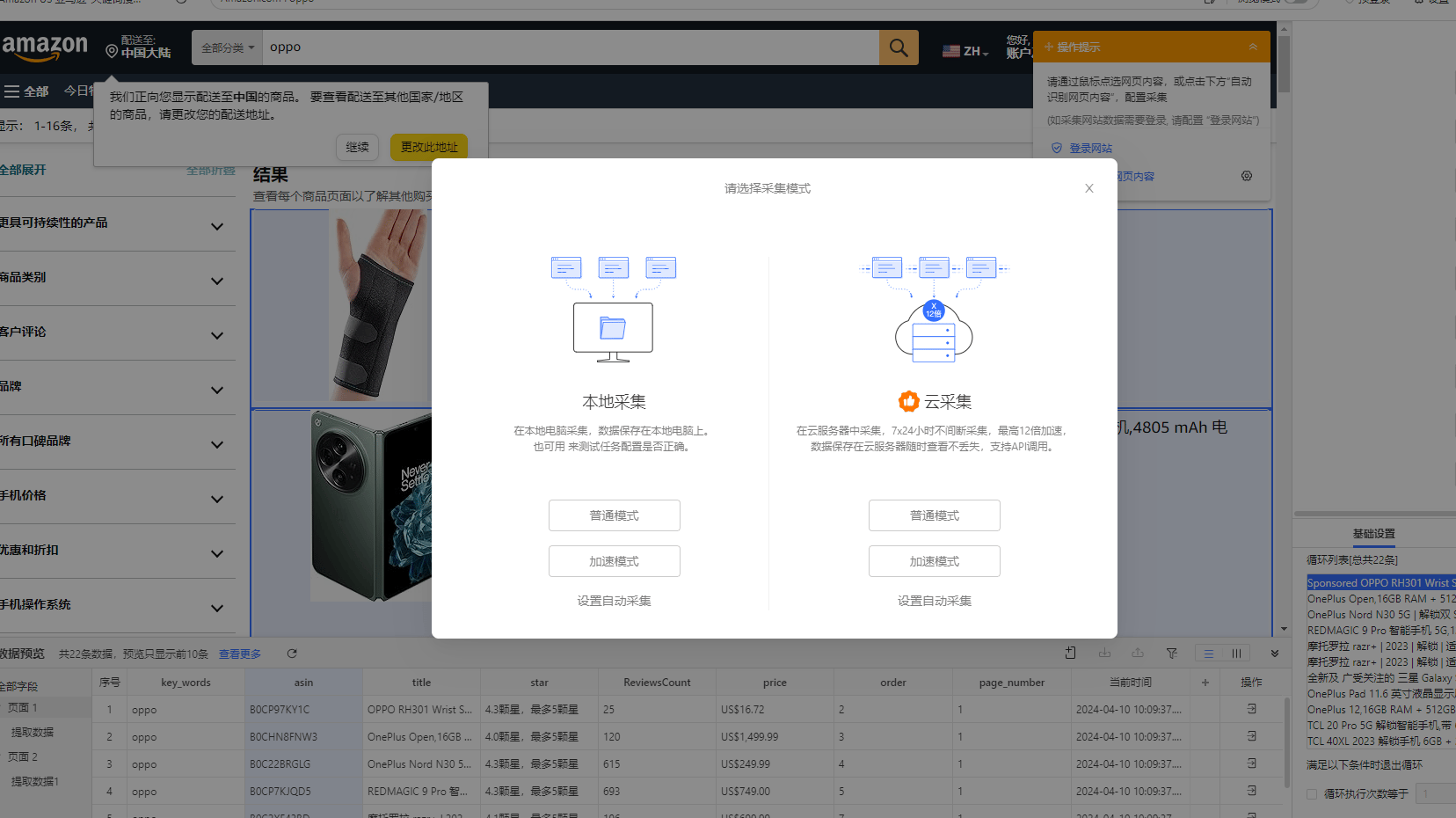Switch to horizontal list view
1456x818 pixels.
point(1209,654)
